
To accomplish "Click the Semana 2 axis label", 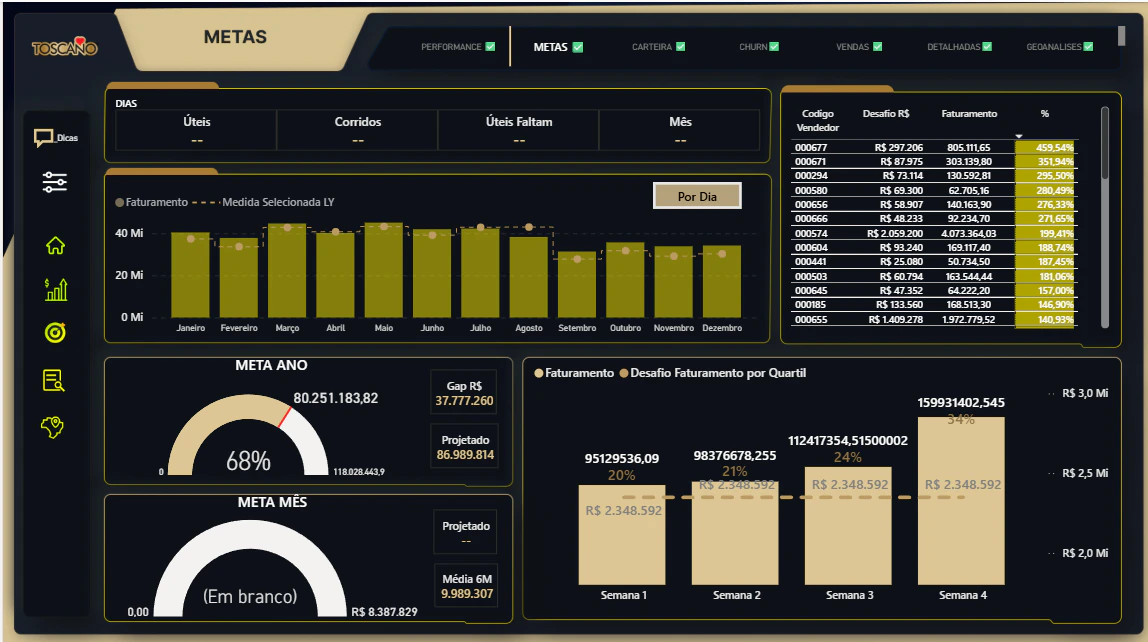I will point(737,595).
